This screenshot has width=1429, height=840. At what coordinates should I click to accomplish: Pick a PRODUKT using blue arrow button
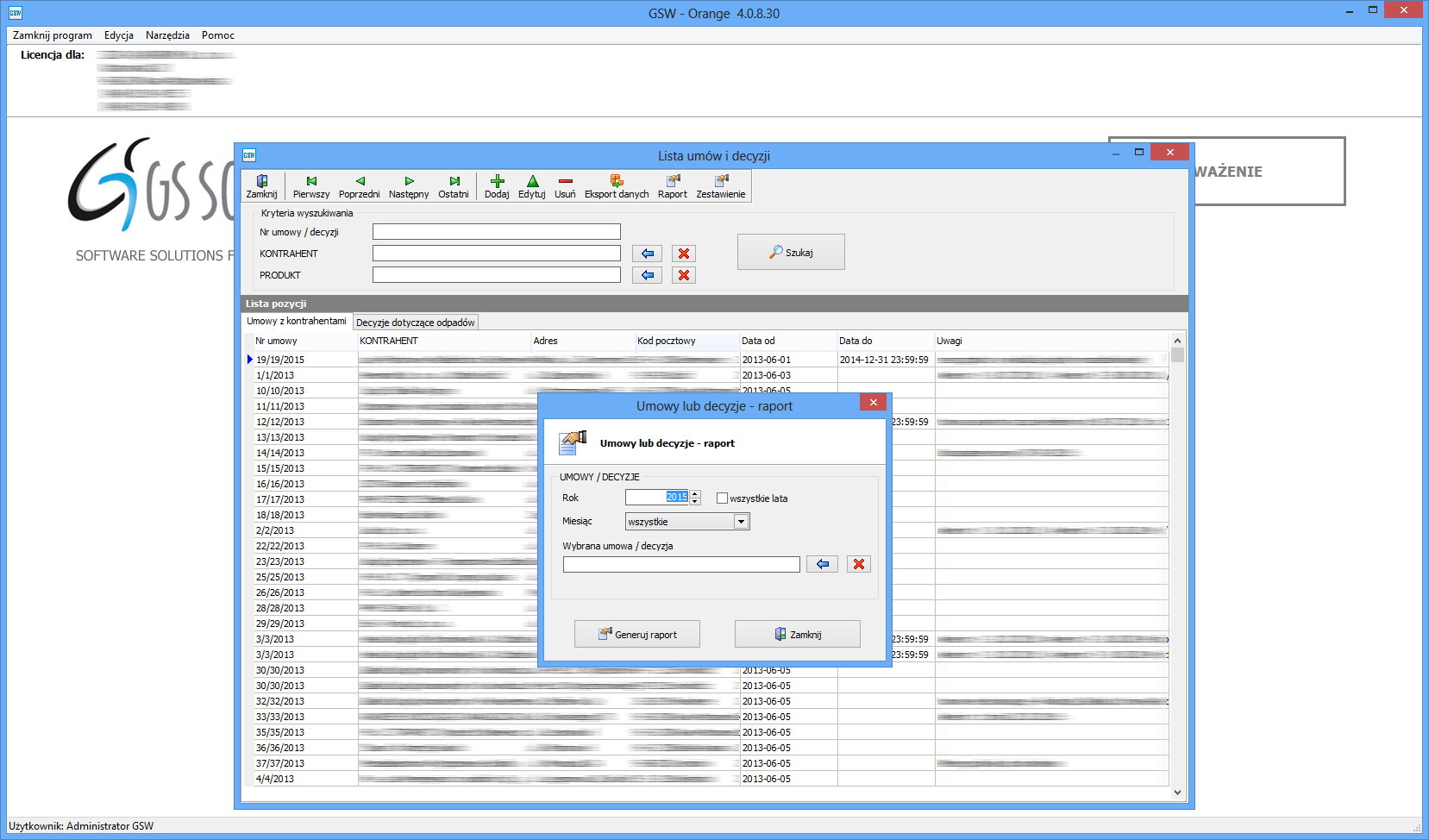click(647, 275)
